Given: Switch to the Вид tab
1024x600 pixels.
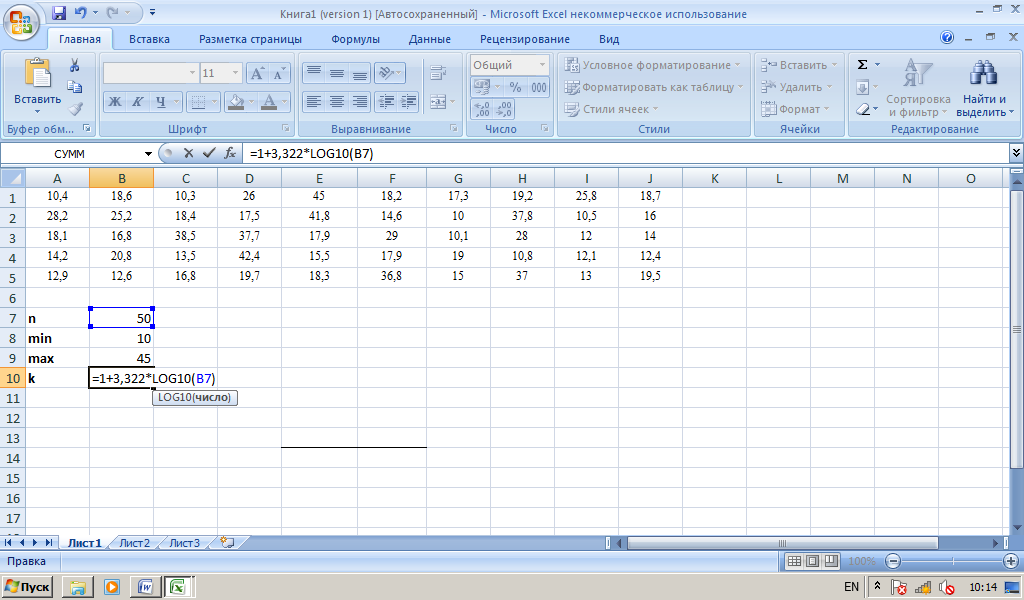Looking at the screenshot, I should click(x=609, y=39).
